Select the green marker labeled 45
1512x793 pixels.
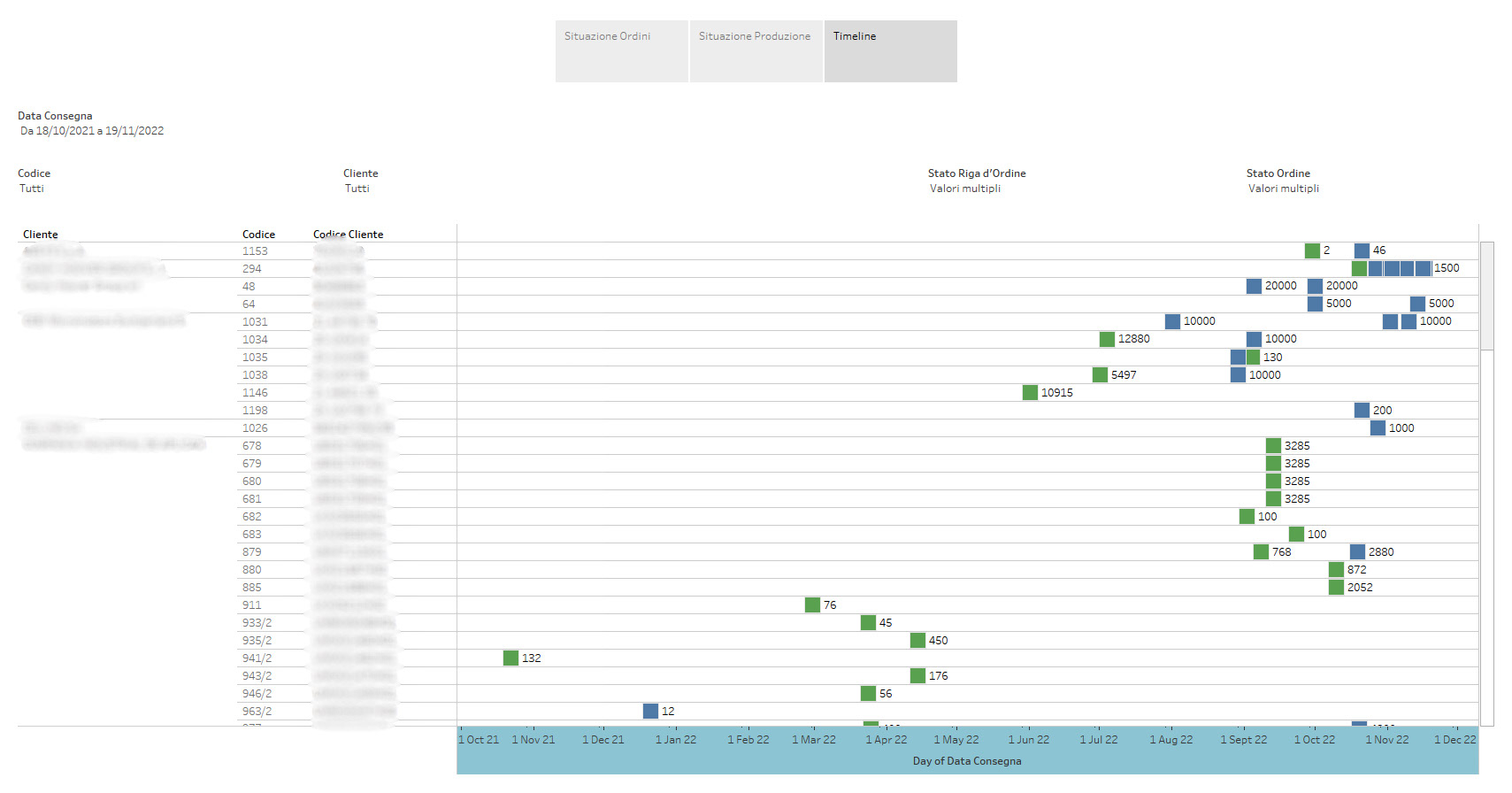click(x=868, y=622)
